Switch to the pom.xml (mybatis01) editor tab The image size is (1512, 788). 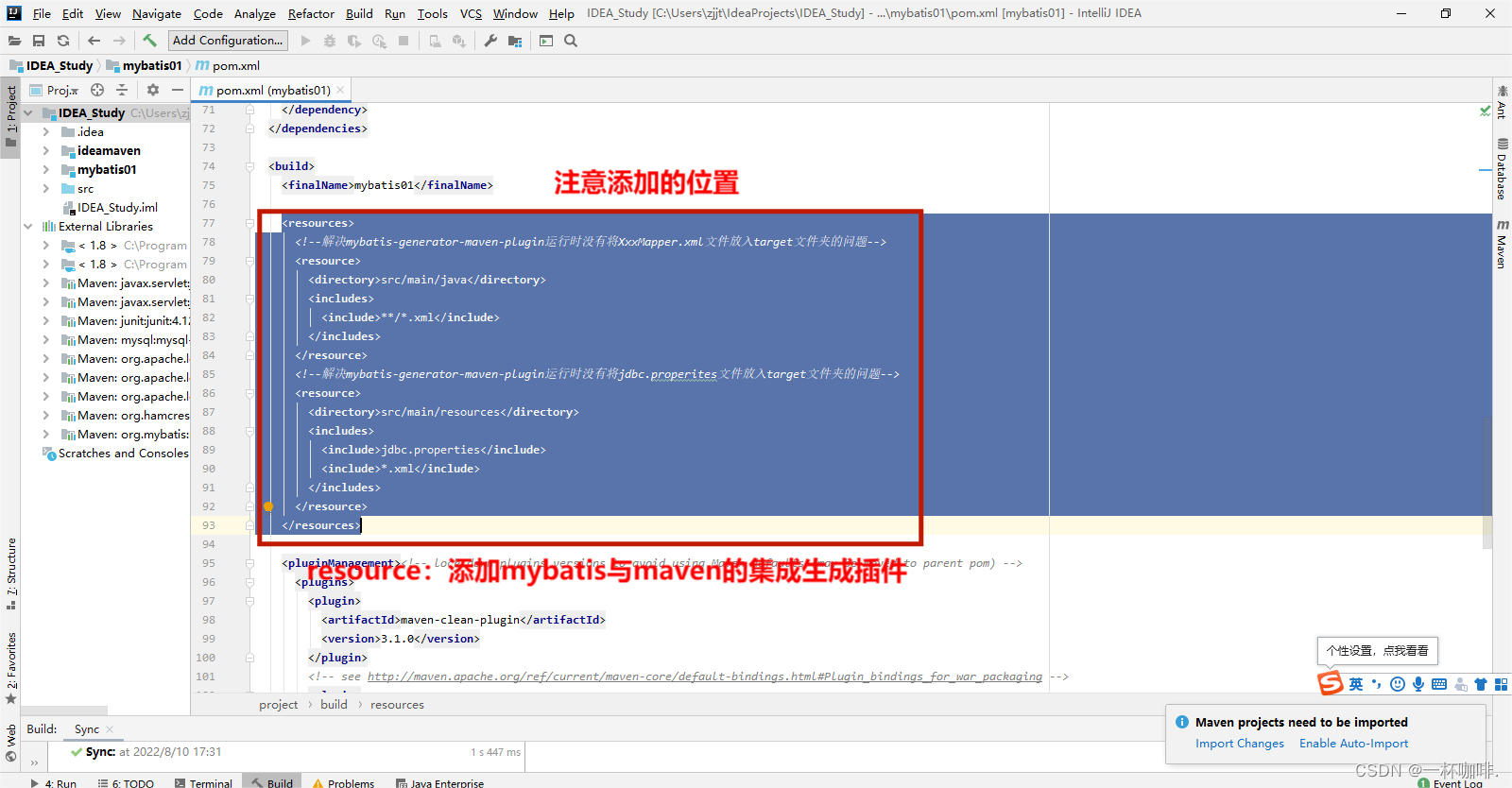(x=271, y=90)
